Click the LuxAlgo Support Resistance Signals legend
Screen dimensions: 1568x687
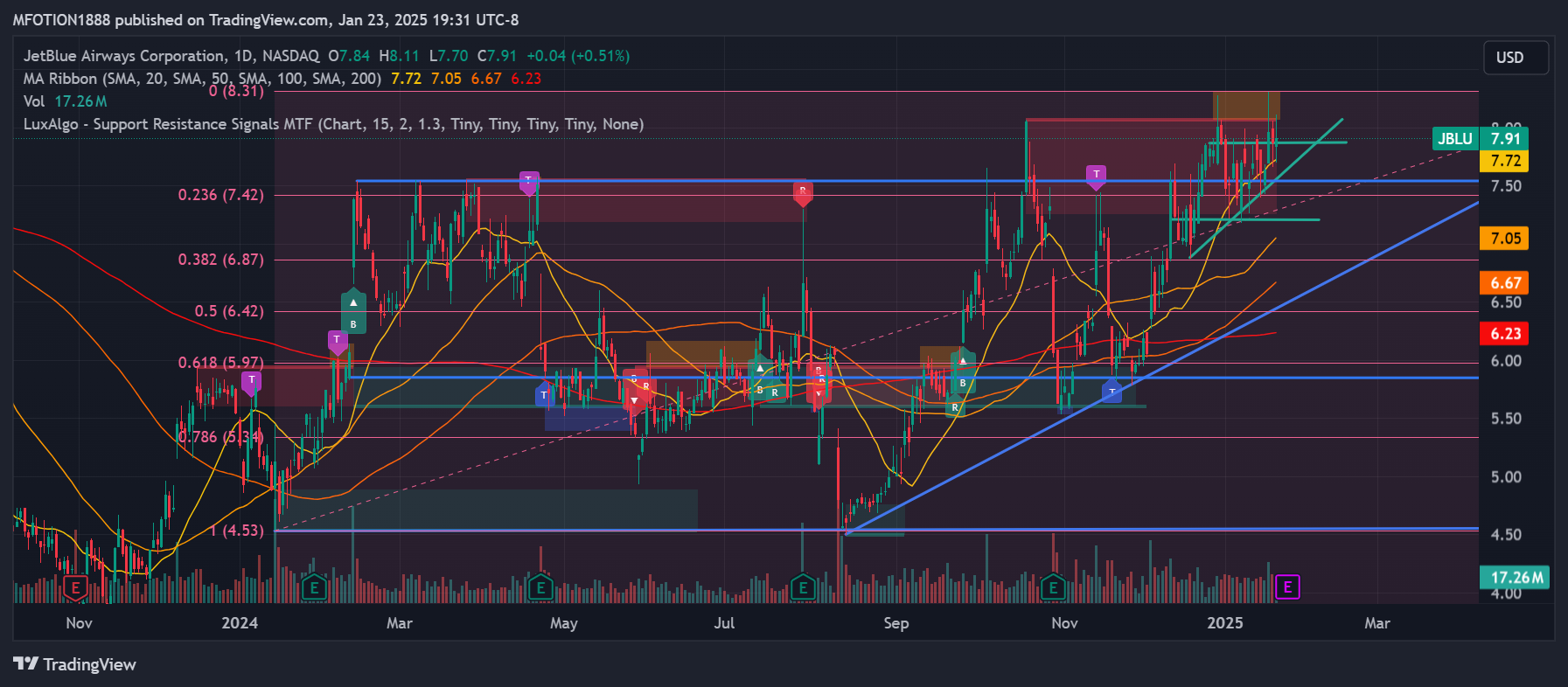point(333,124)
